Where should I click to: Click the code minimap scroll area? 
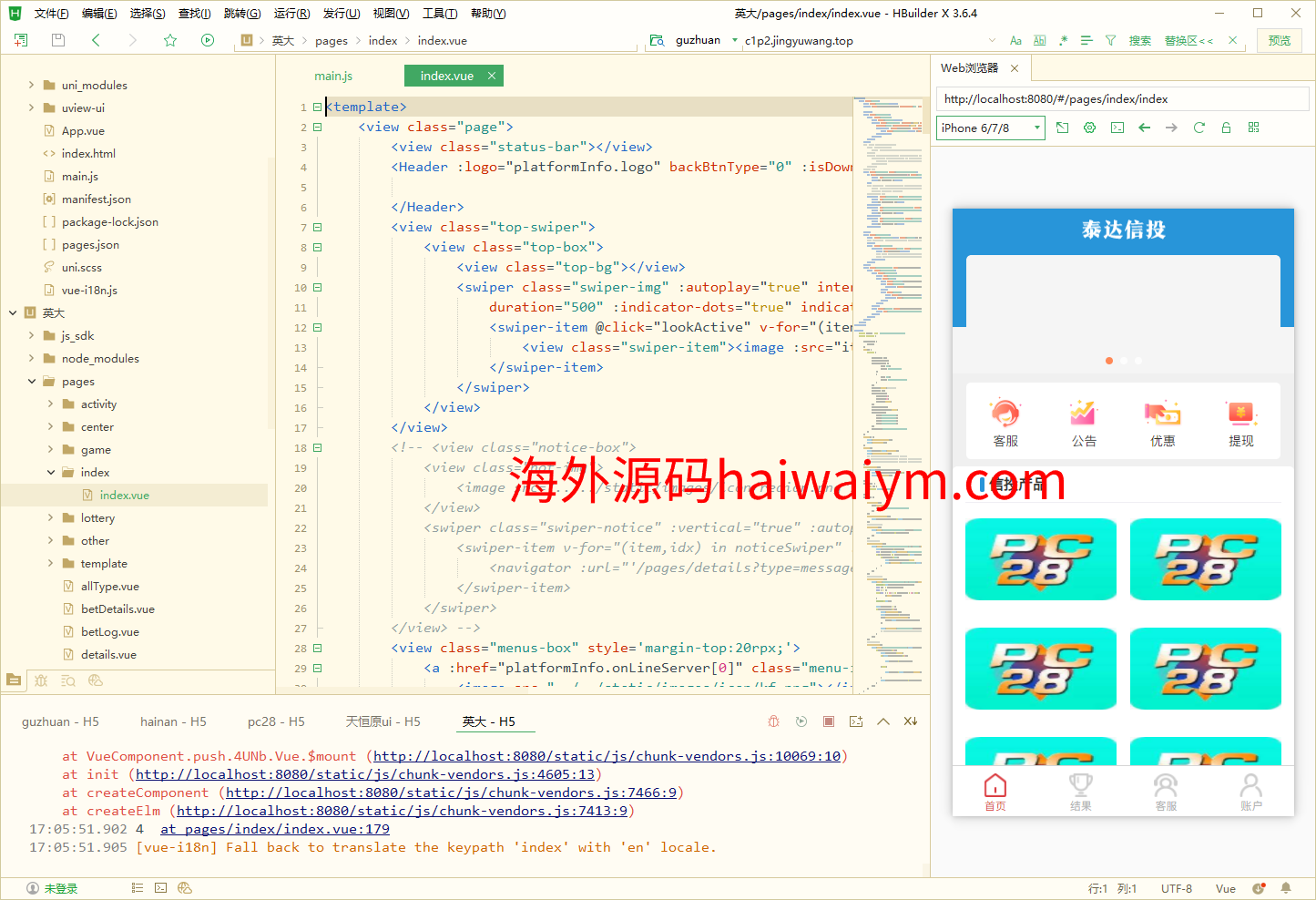tap(889, 364)
